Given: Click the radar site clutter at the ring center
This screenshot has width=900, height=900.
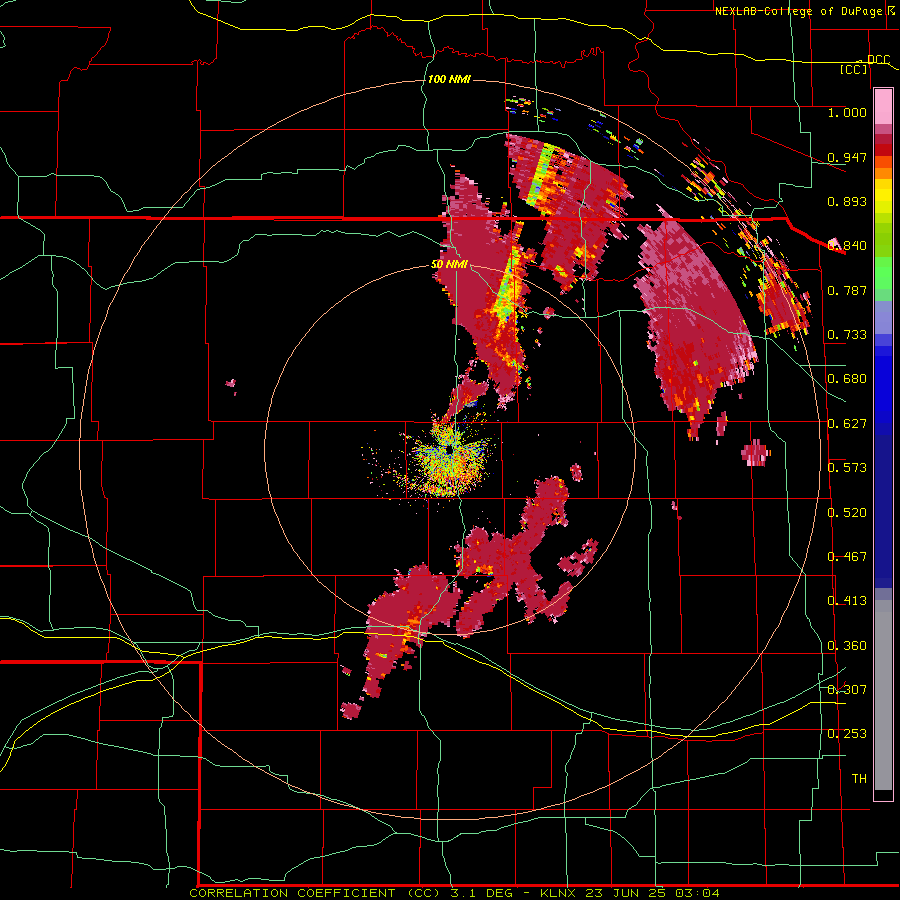Looking at the screenshot, I should click(x=448, y=457).
